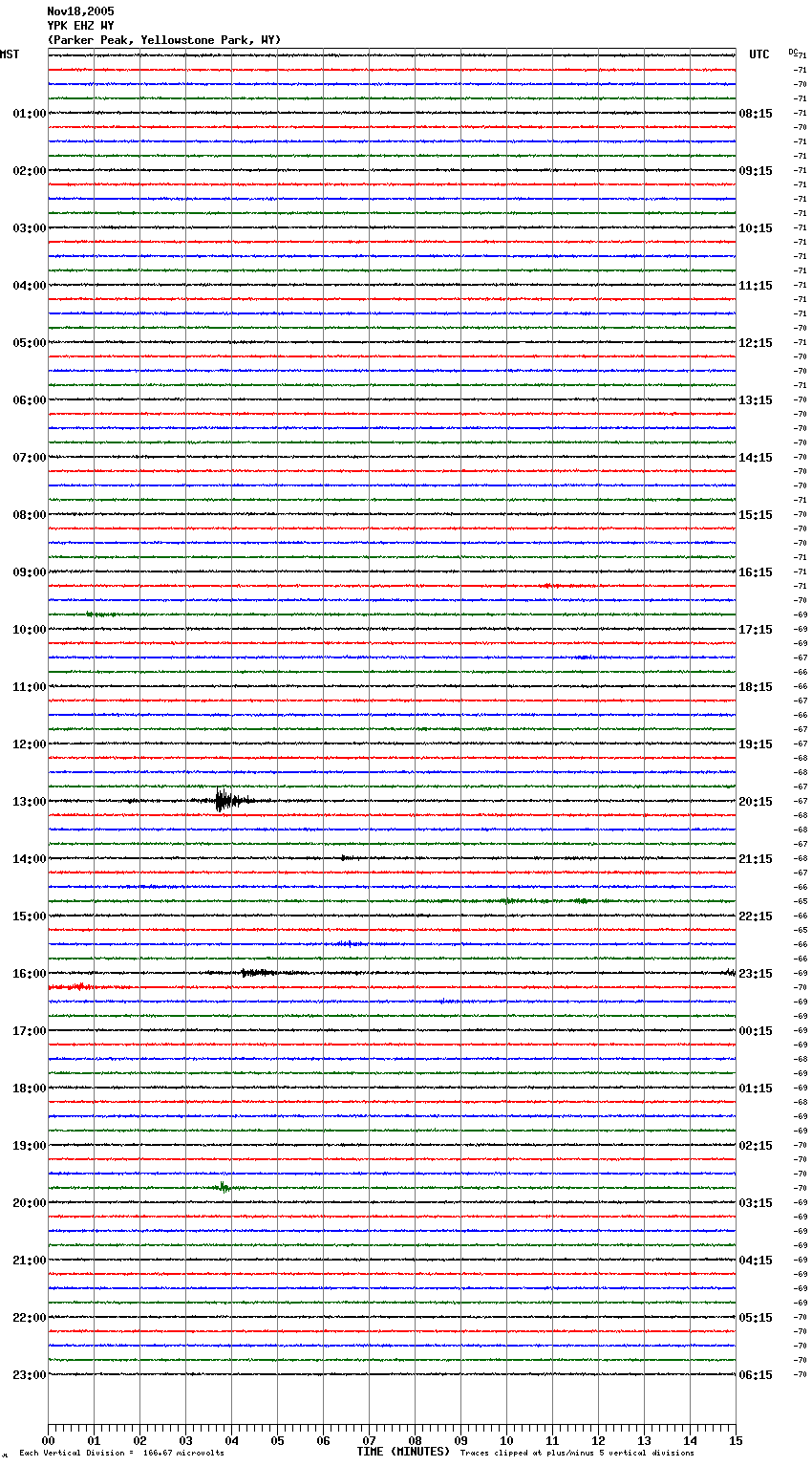
Task: Click the 04:15 UTC time label
Action: (x=756, y=1261)
